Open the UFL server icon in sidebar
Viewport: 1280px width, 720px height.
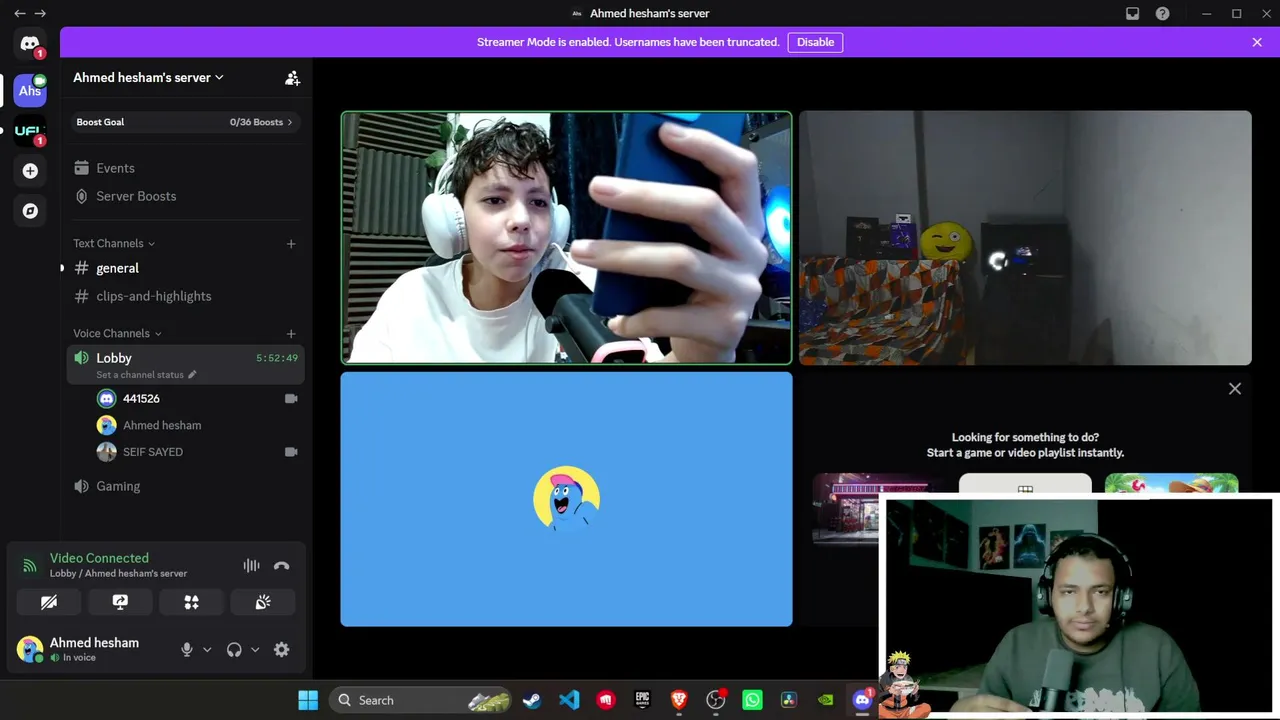pos(30,131)
